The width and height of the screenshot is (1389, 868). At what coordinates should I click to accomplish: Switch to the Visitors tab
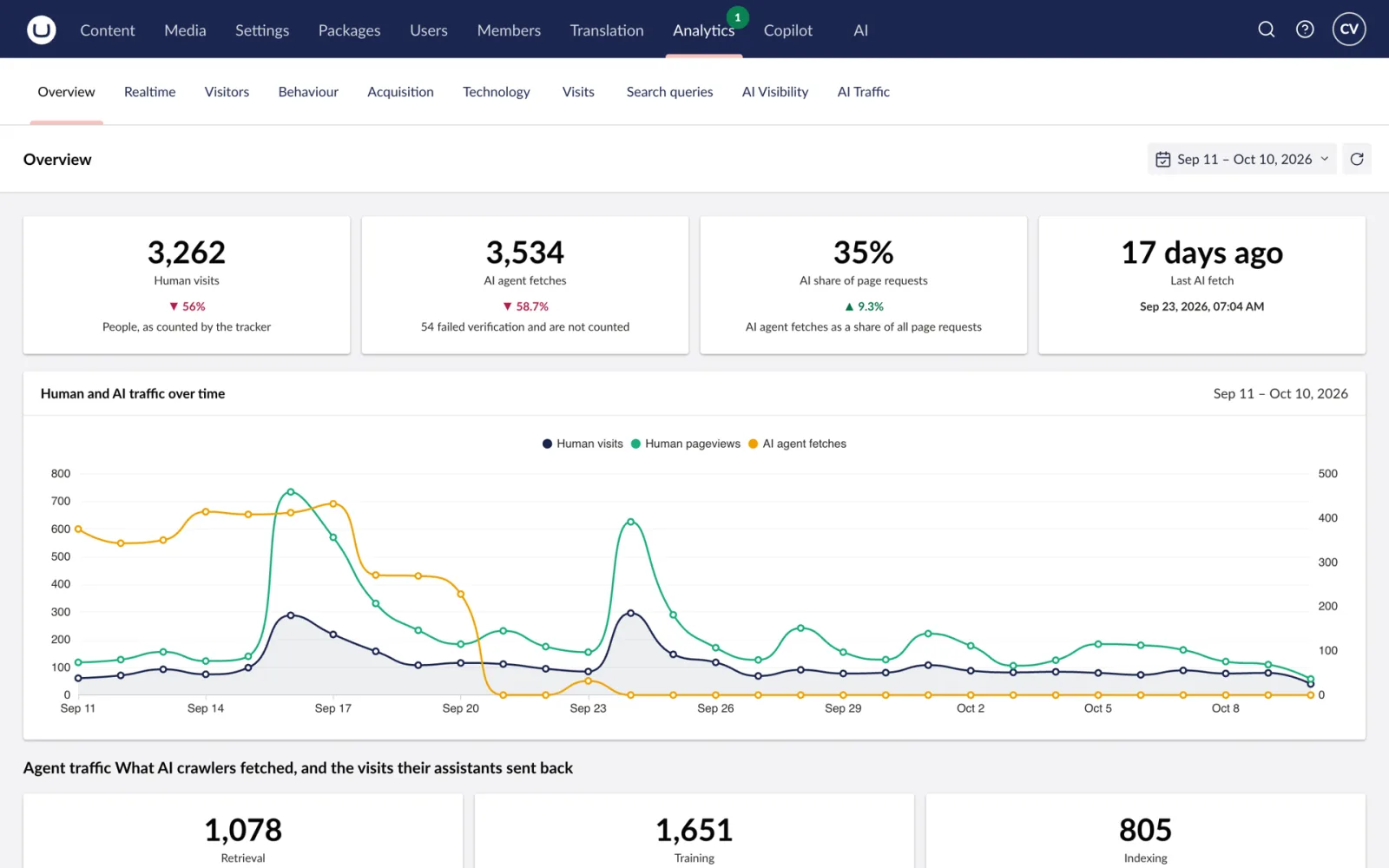click(227, 92)
